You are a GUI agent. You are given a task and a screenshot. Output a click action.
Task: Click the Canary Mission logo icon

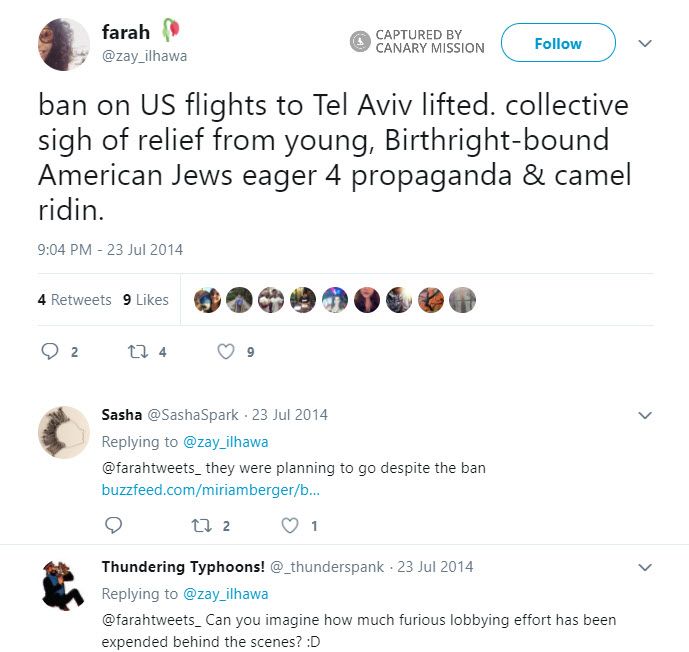[360, 42]
